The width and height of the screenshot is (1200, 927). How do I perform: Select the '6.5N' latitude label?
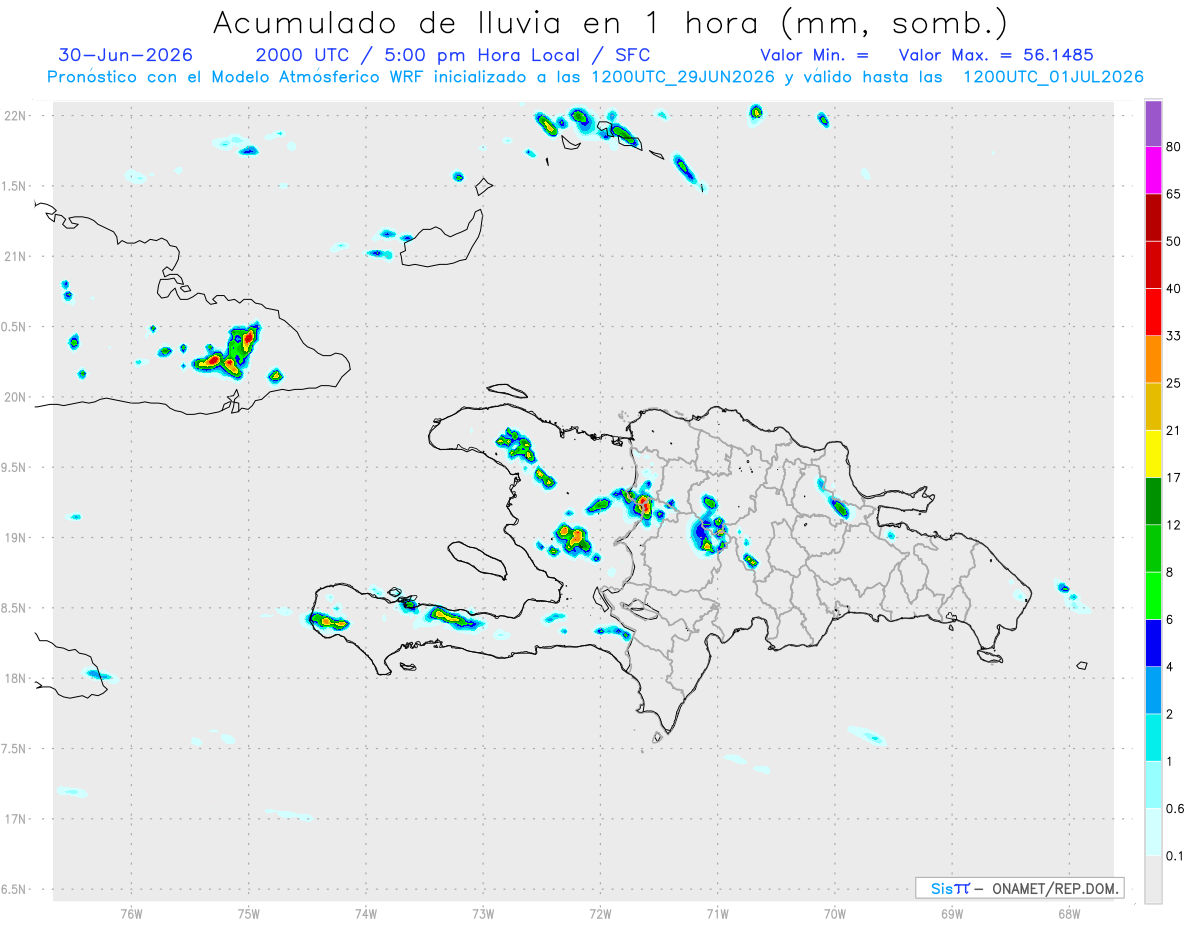click(x=15, y=890)
